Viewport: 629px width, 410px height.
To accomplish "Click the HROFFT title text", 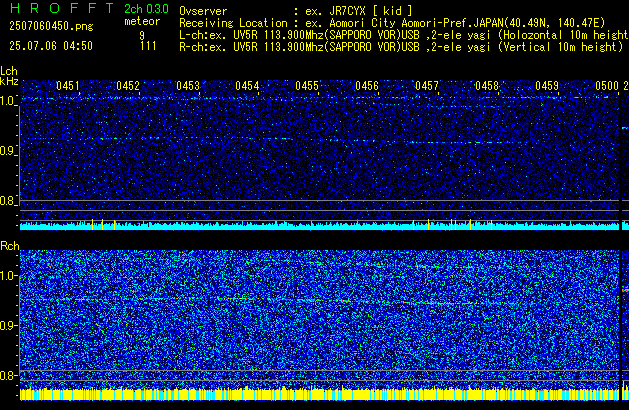I will (62, 8).
